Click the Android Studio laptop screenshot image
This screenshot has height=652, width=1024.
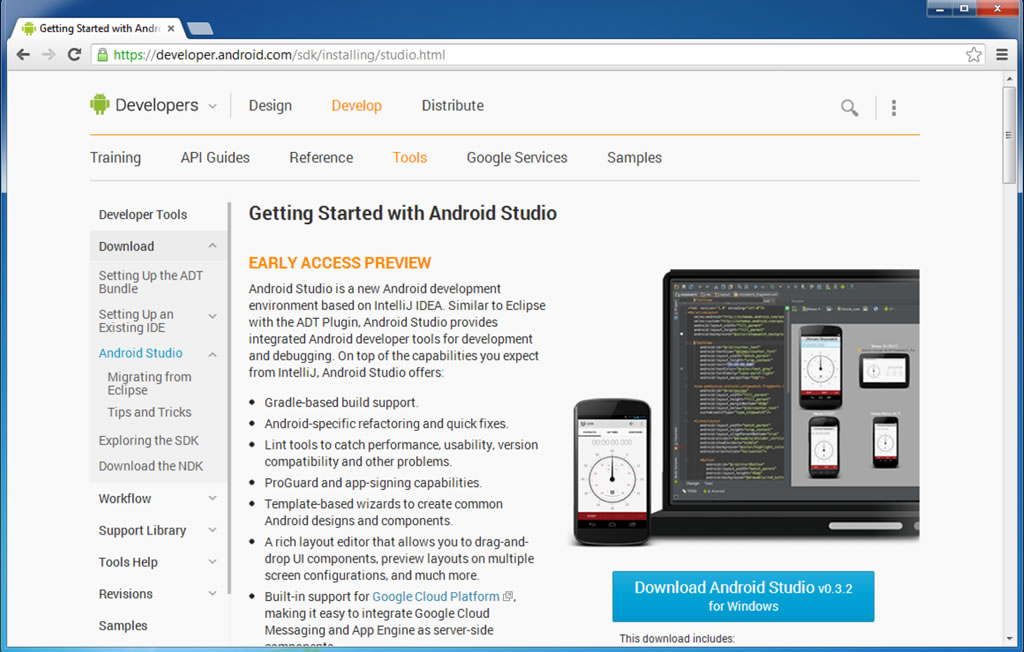745,408
